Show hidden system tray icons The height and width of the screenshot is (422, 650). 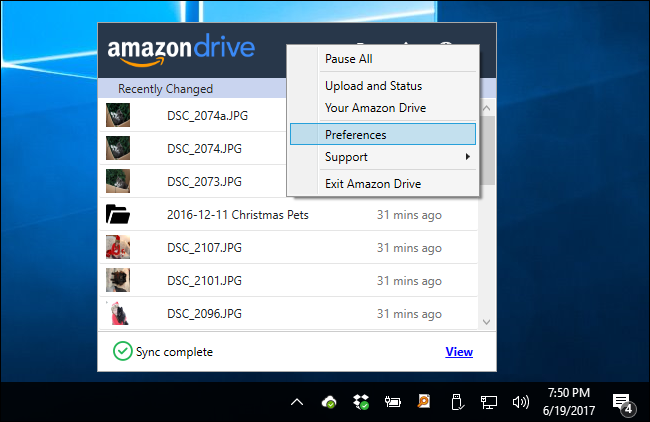click(x=297, y=402)
